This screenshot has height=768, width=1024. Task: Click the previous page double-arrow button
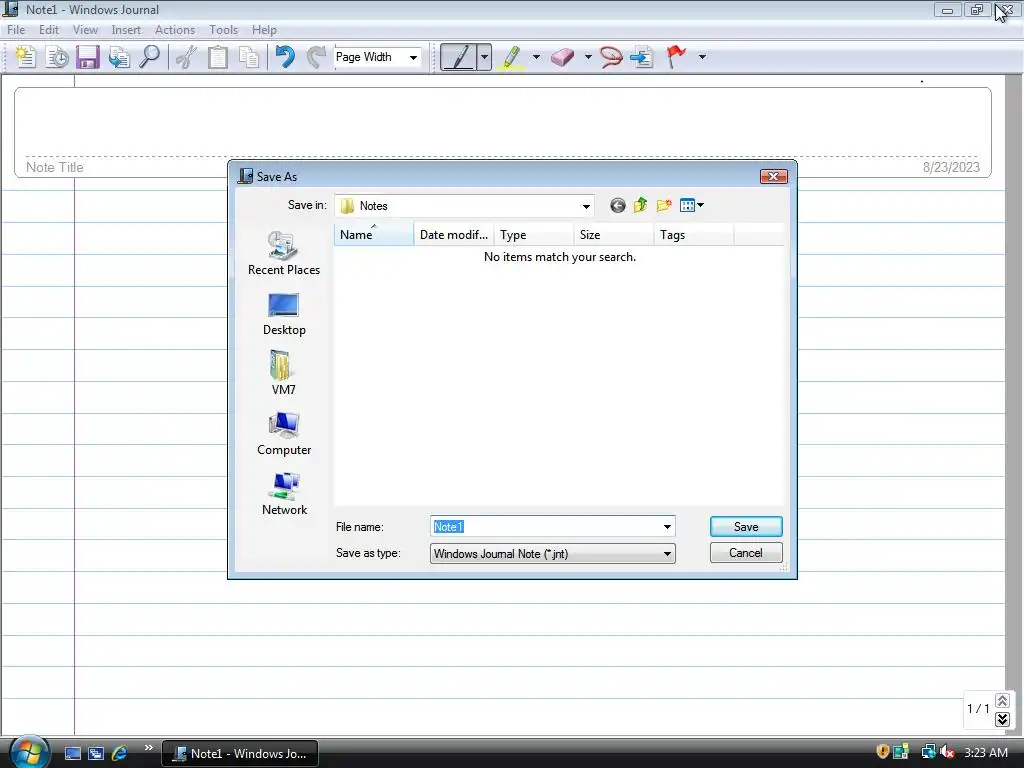pyautogui.click(x=1002, y=701)
